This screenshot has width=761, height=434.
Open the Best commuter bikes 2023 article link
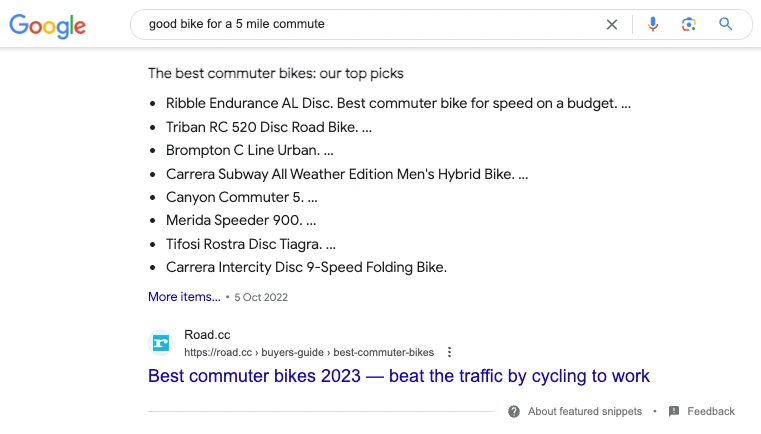point(398,376)
